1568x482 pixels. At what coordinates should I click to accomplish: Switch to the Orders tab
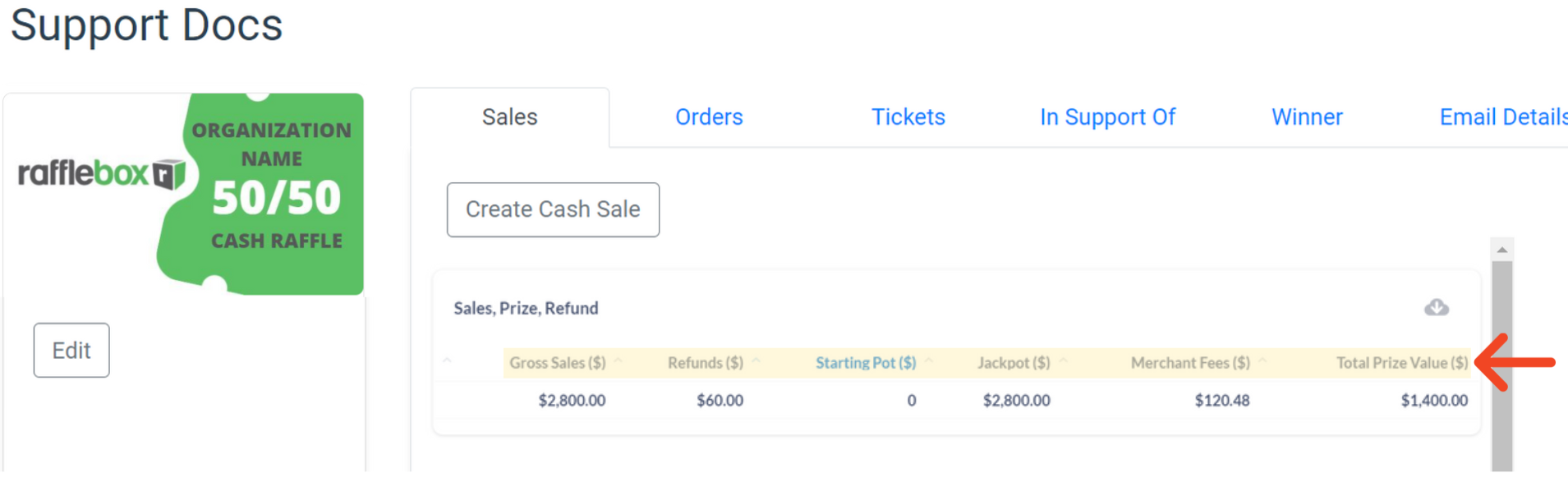(x=709, y=117)
